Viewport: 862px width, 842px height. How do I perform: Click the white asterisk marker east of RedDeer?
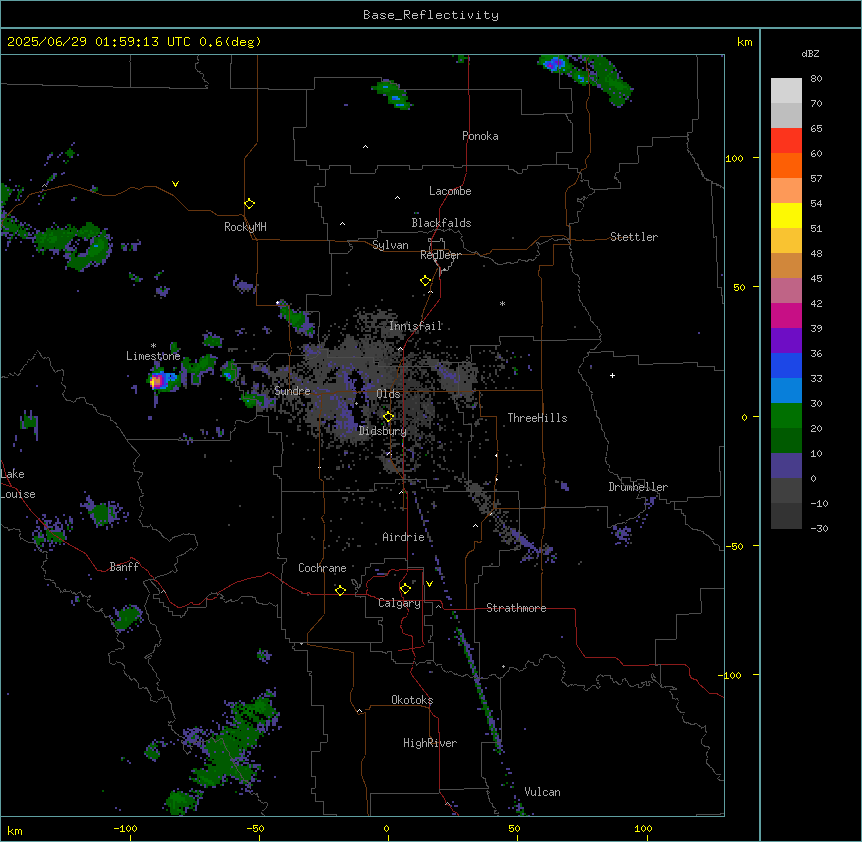502,303
